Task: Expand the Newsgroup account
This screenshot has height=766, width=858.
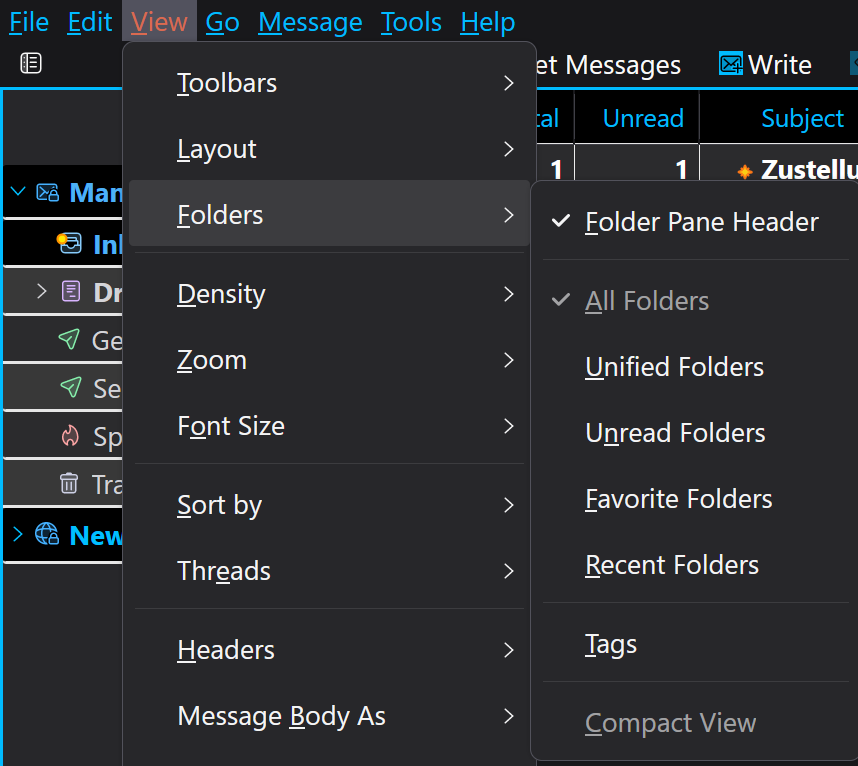Action: [x=18, y=535]
